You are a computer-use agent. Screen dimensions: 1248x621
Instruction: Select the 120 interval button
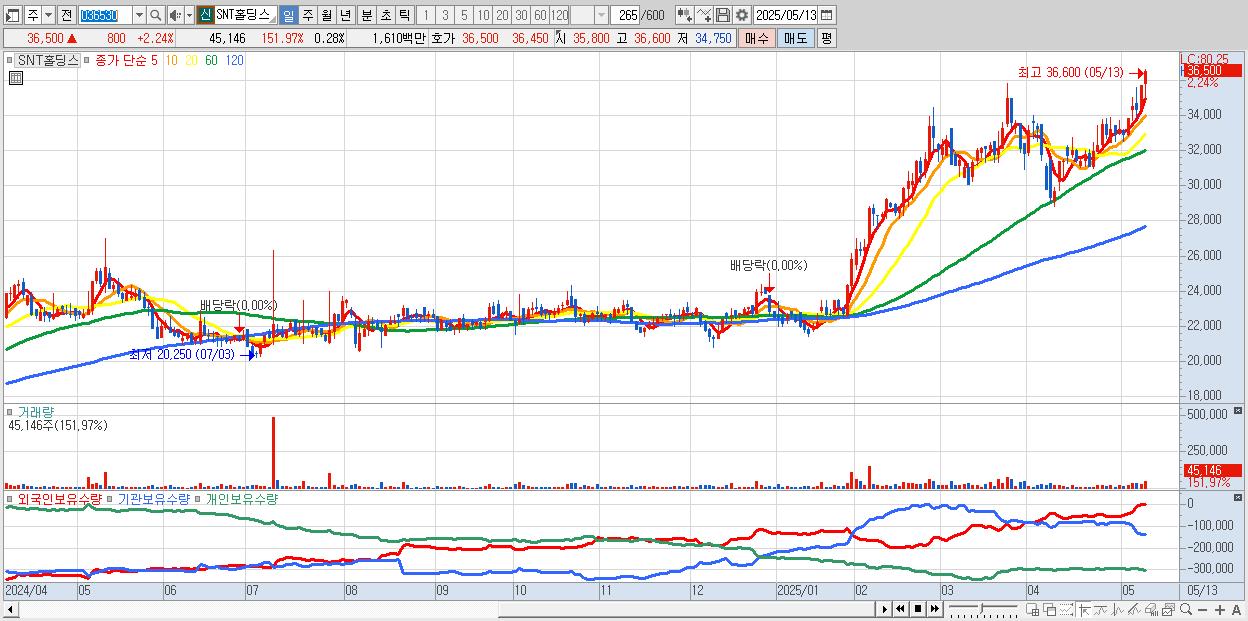click(560, 15)
